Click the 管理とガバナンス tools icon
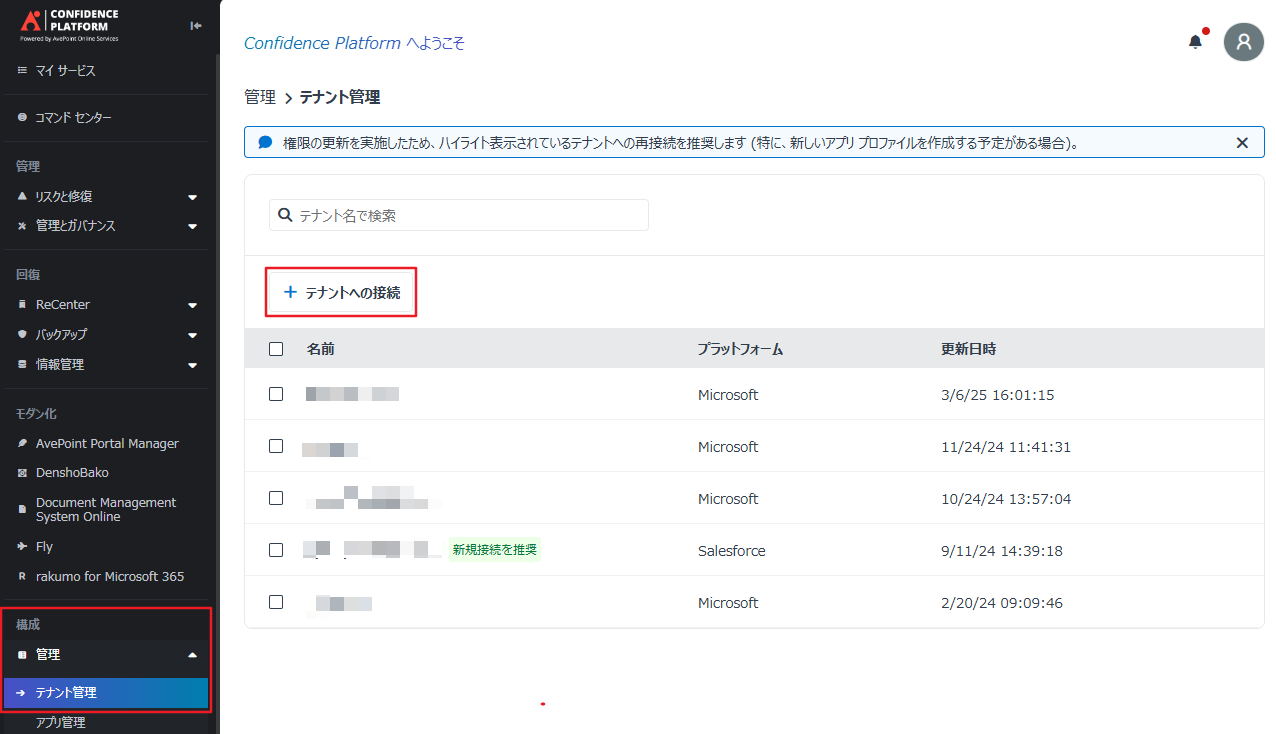Viewport: 1276px width, 734px height. [22, 226]
